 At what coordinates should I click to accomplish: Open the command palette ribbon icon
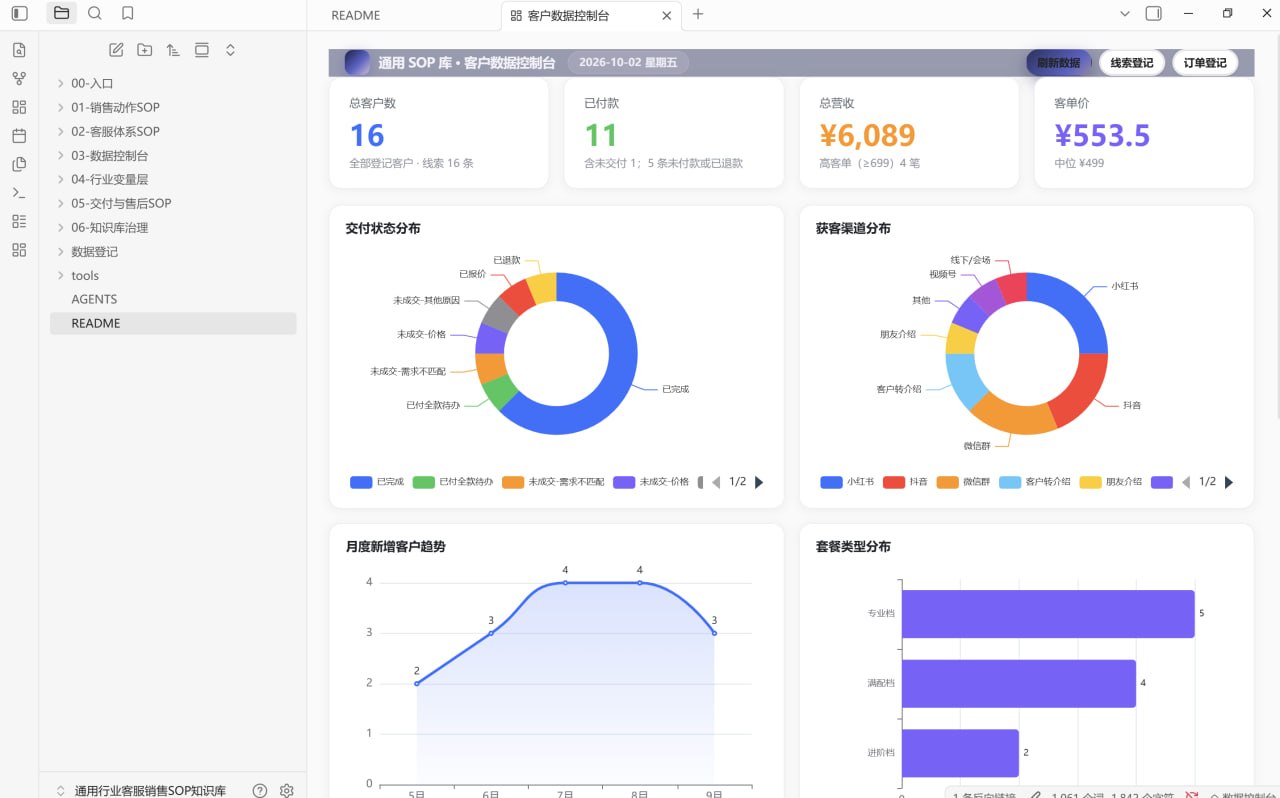tap(19, 193)
